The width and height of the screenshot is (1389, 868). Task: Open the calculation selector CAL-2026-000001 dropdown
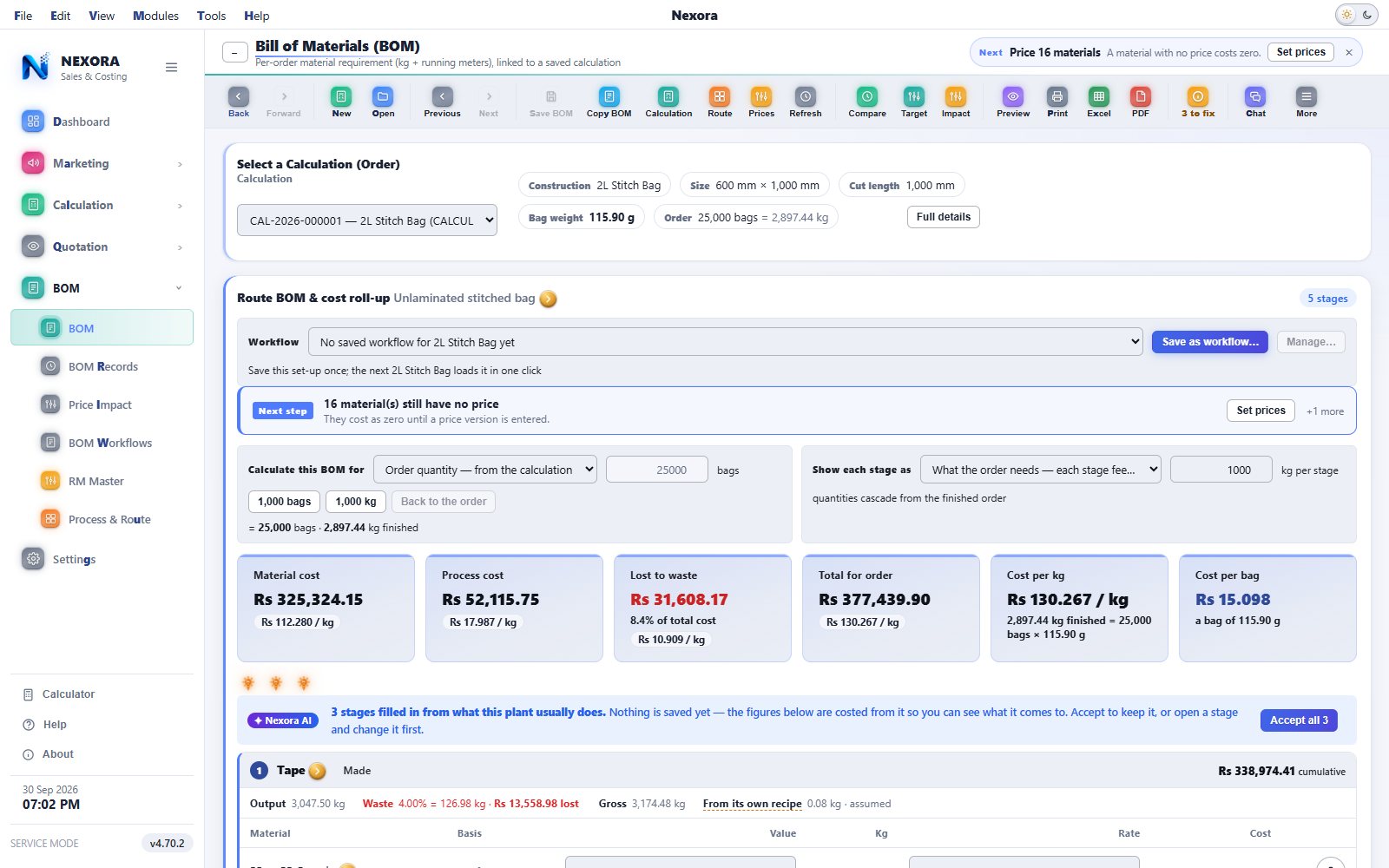(x=367, y=220)
